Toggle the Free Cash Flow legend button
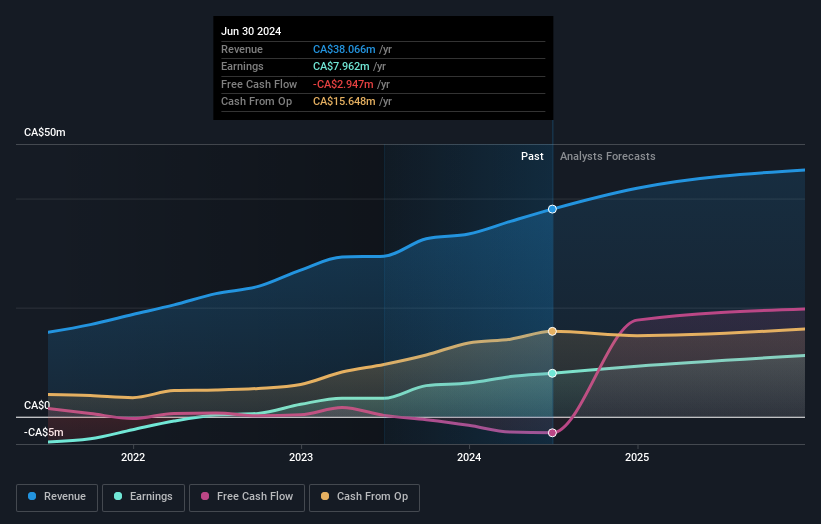Viewport: 821px width, 524px height. [x=247, y=497]
